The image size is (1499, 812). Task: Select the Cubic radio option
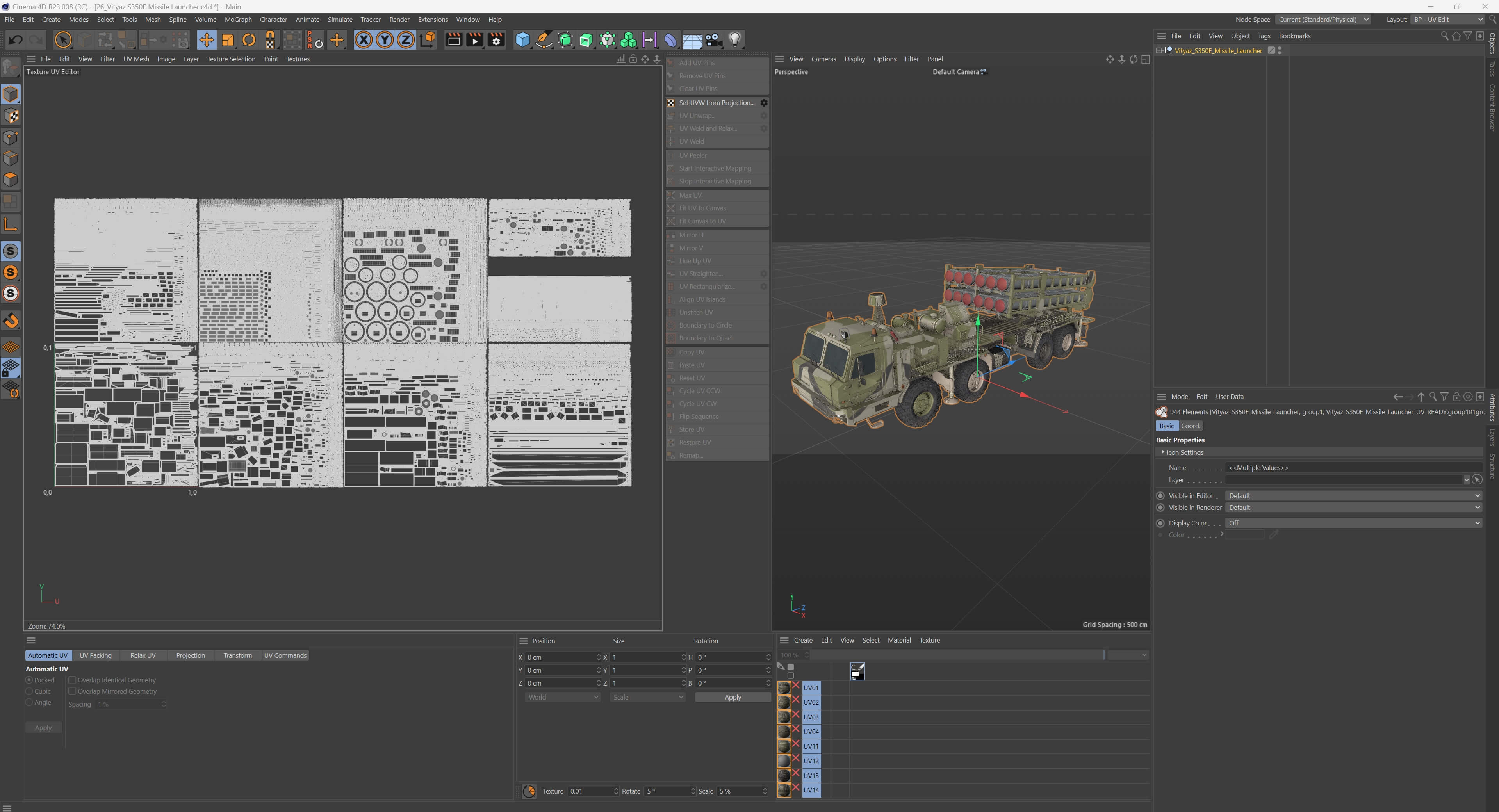(29, 691)
